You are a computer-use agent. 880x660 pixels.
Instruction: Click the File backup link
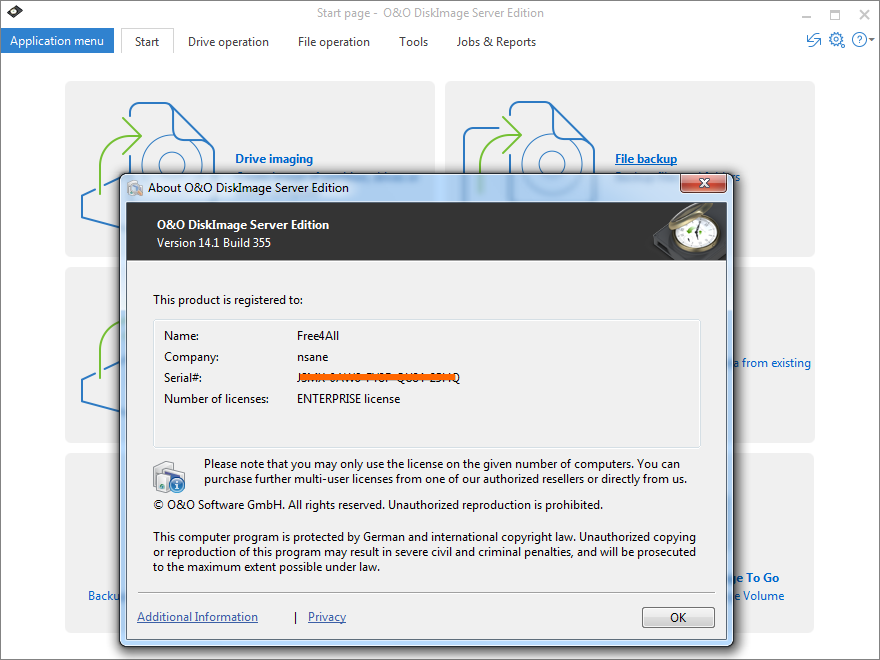pyautogui.click(x=646, y=159)
